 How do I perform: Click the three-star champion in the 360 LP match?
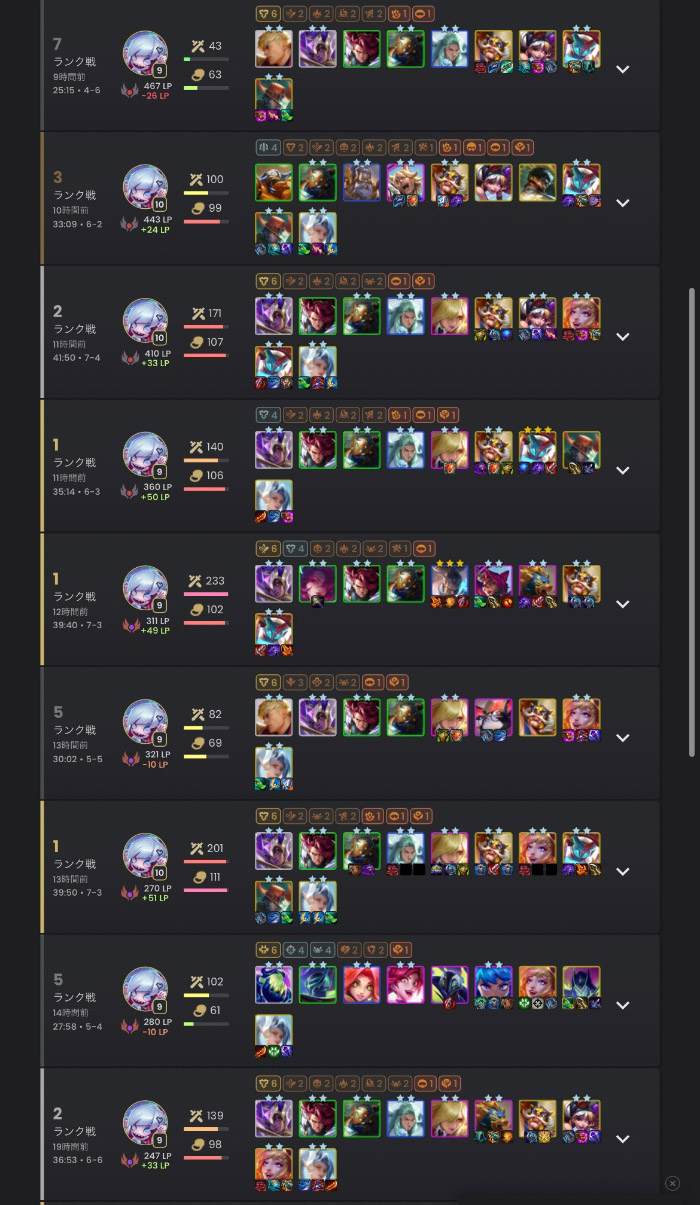click(537, 450)
